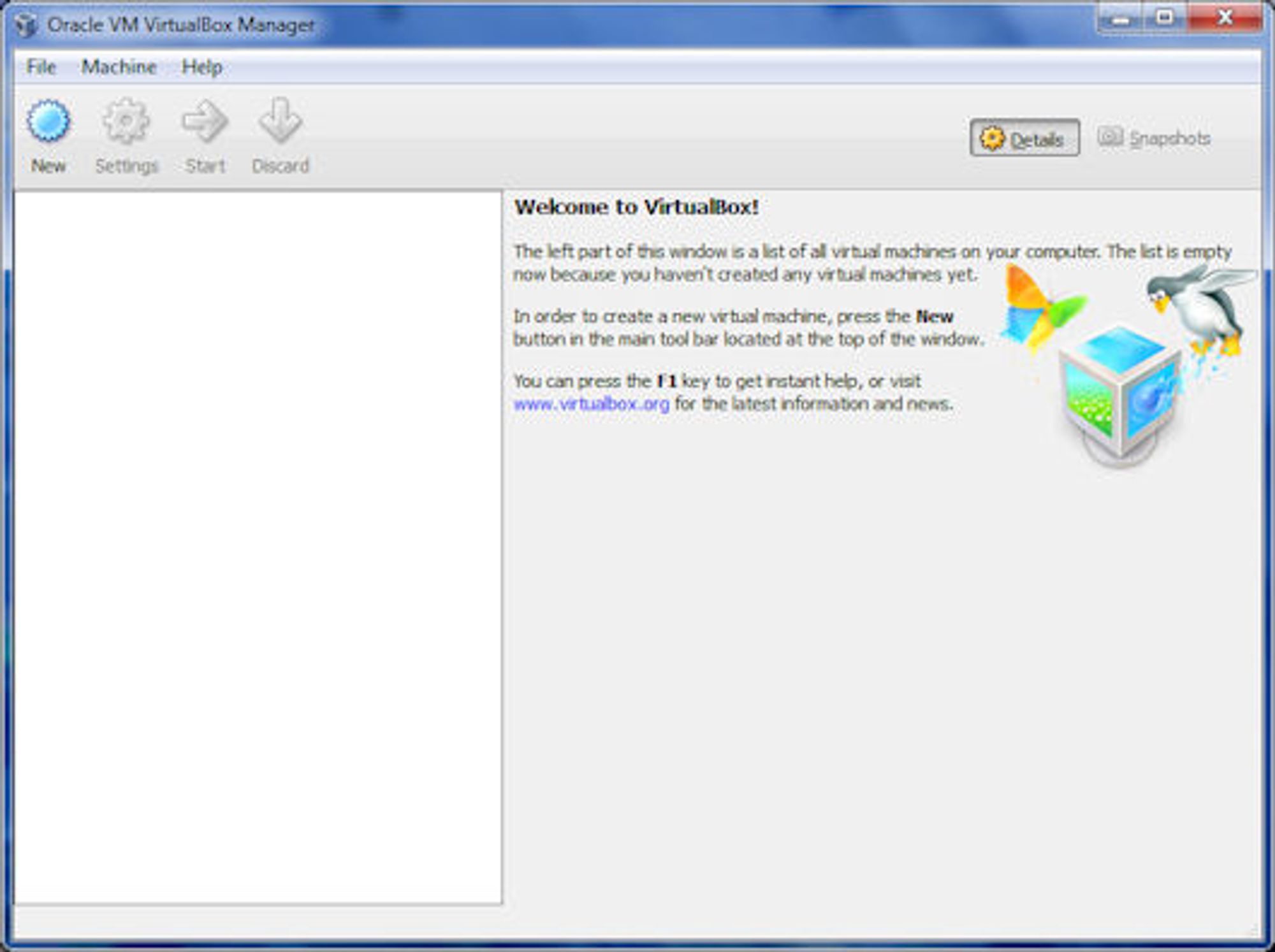Switch to the Snapshots view button

pos(1154,138)
